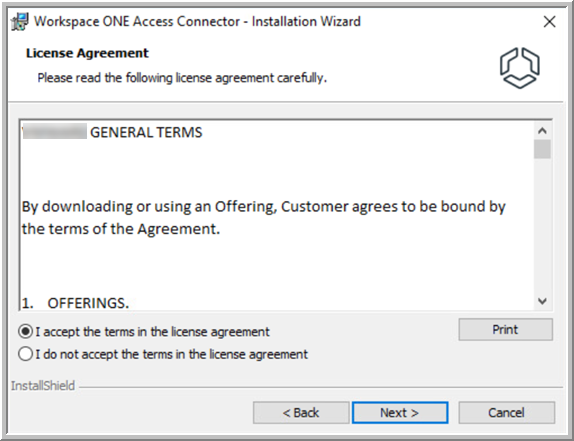Click the license scrollbar thumb

[542, 149]
